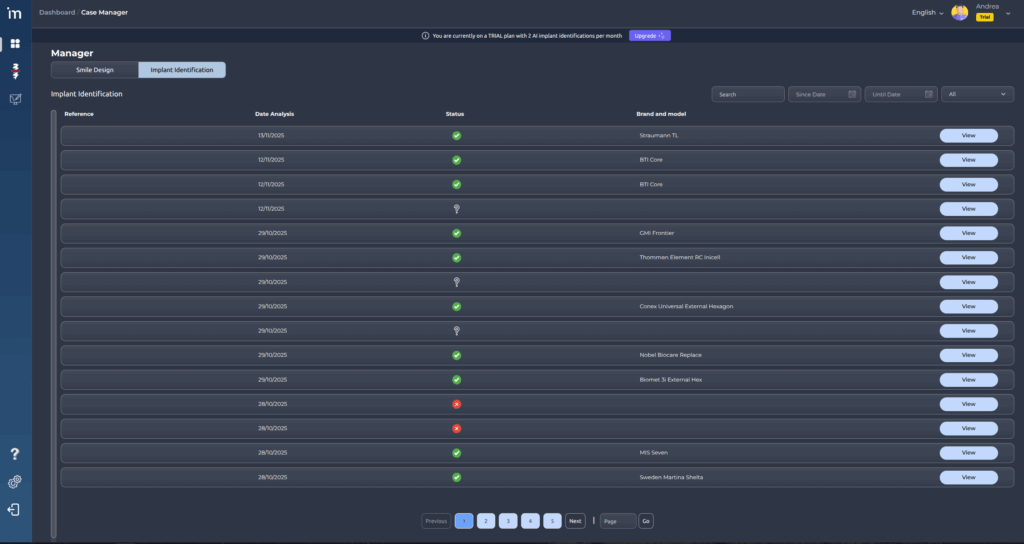Expand the user account chevron beside Andrea

click(1008, 13)
